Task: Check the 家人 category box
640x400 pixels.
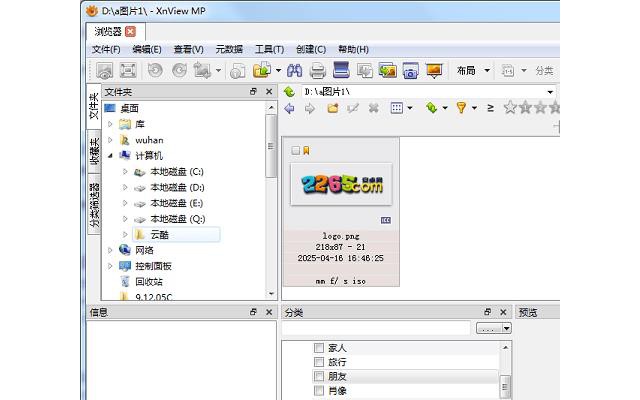Action: 319,348
